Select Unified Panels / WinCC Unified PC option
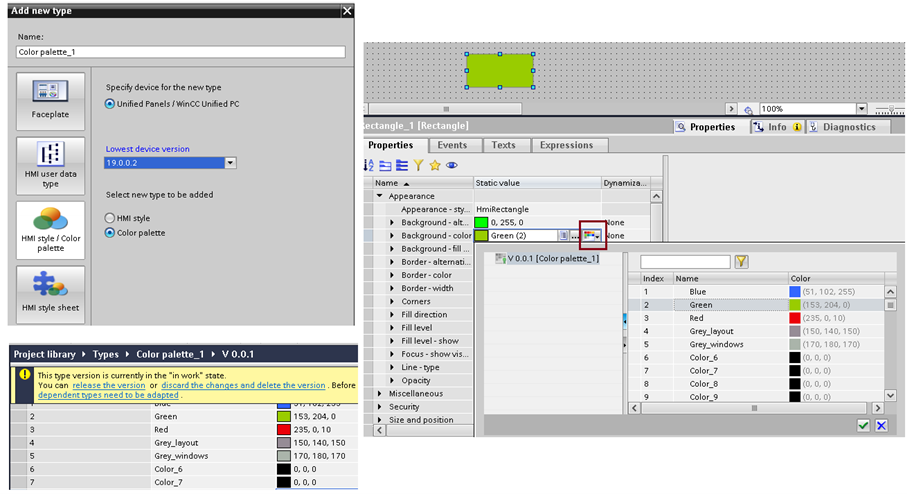 pos(111,104)
